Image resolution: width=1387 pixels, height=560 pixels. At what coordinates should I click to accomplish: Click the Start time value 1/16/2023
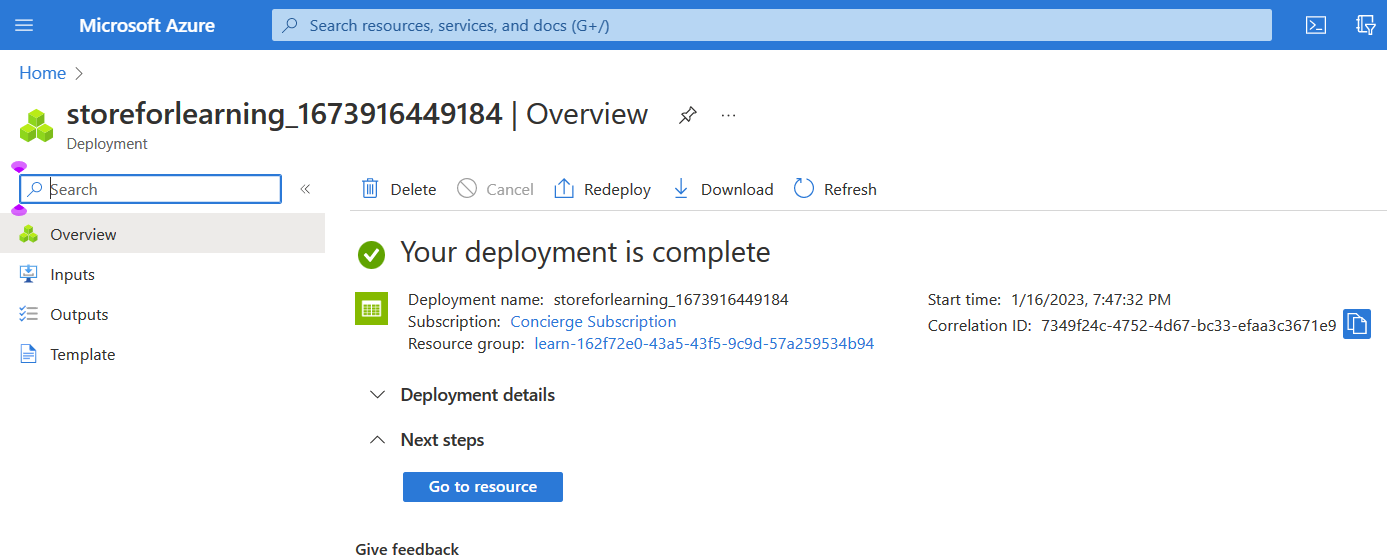pyautogui.click(x=1091, y=299)
